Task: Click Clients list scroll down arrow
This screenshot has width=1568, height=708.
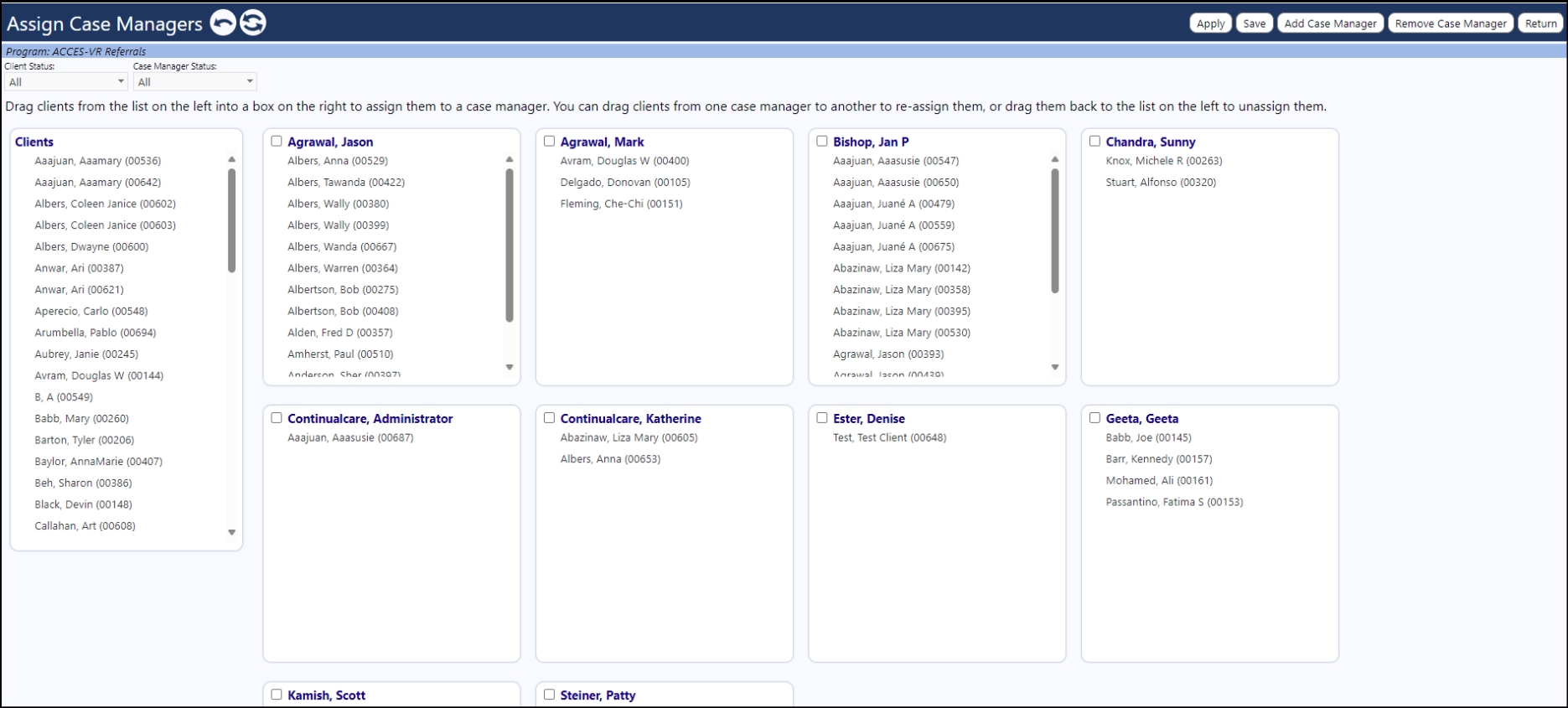Action: click(232, 532)
